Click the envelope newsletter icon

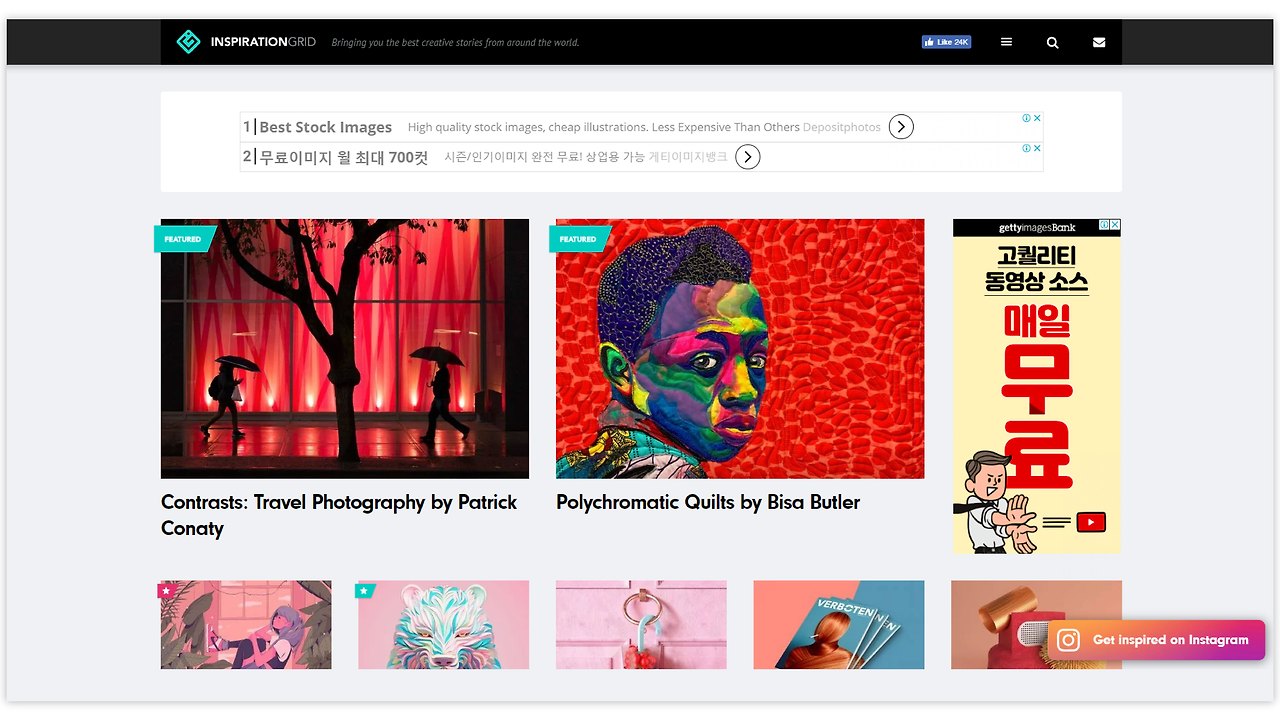1099,42
